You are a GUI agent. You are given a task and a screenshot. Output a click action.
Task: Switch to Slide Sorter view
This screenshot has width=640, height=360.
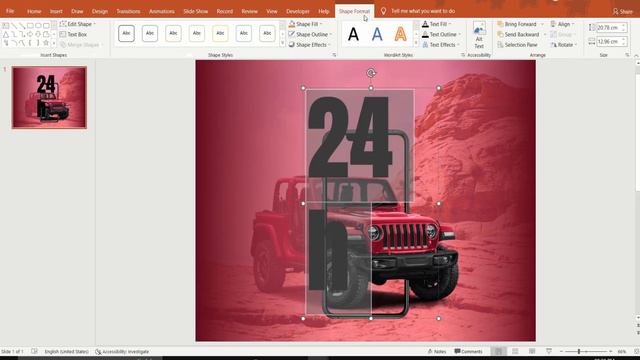[516, 351]
